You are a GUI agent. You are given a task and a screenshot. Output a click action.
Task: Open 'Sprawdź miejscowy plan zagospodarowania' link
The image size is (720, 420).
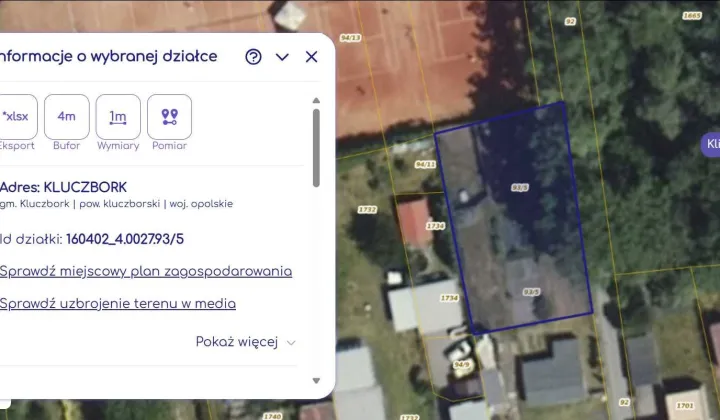click(146, 271)
